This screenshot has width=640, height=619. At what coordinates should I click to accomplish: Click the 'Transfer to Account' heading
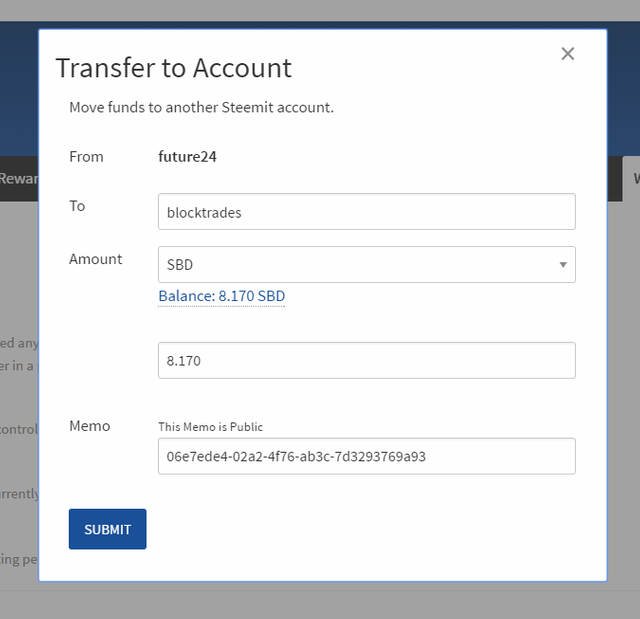174,68
